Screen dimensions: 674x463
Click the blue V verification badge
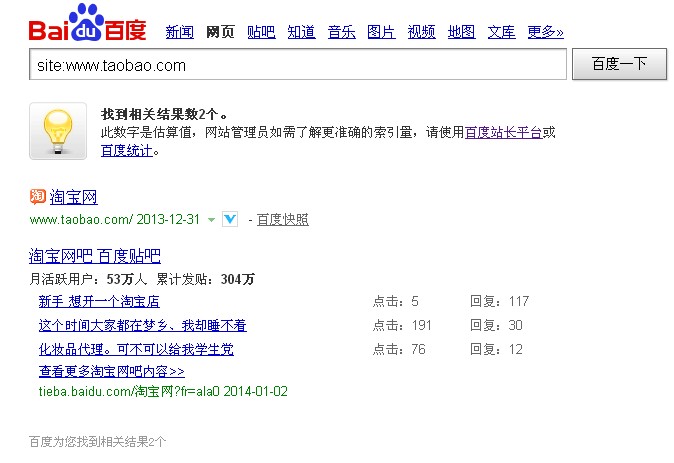tap(230, 219)
